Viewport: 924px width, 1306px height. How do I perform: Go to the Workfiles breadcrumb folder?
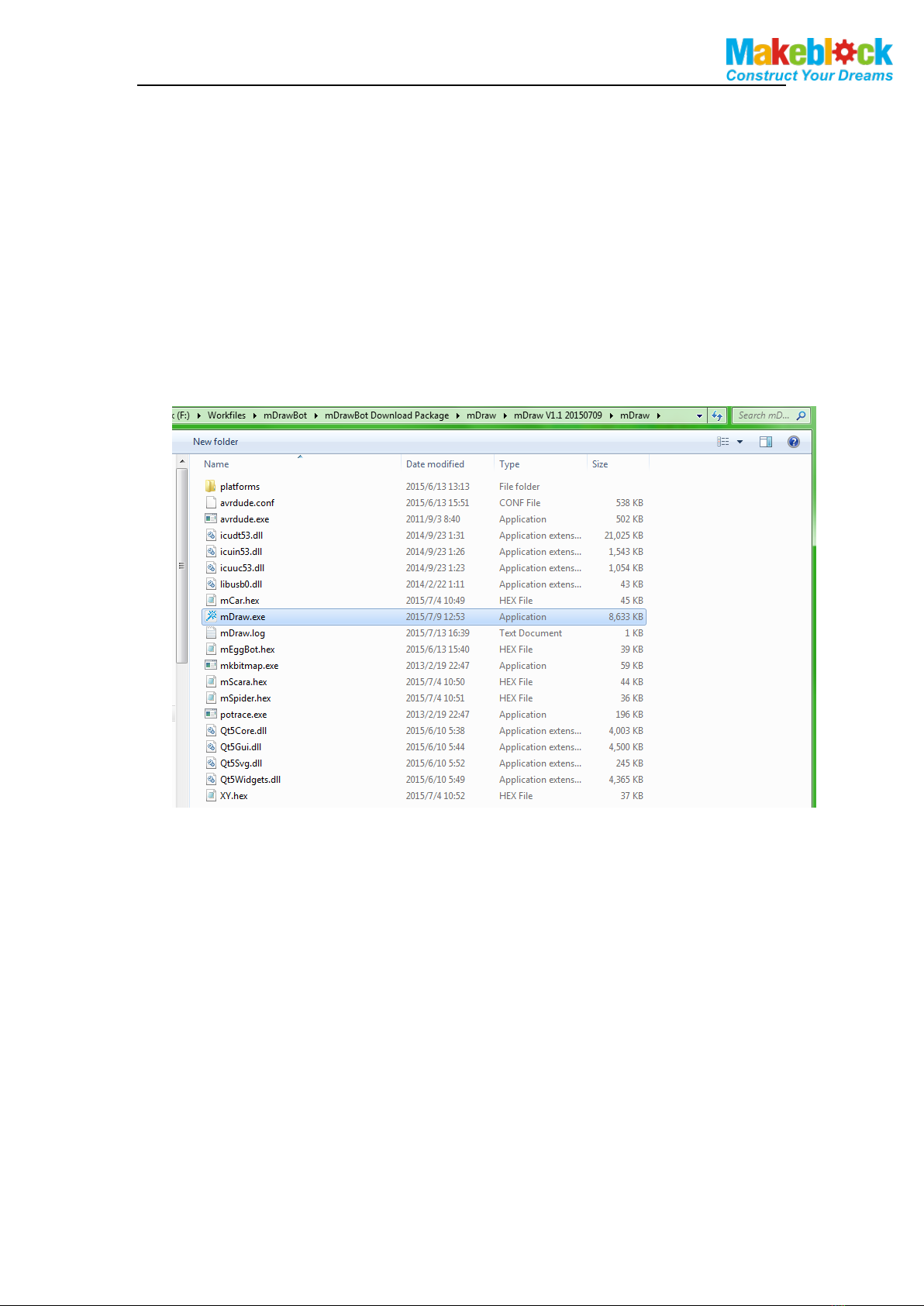pyautogui.click(x=226, y=415)
